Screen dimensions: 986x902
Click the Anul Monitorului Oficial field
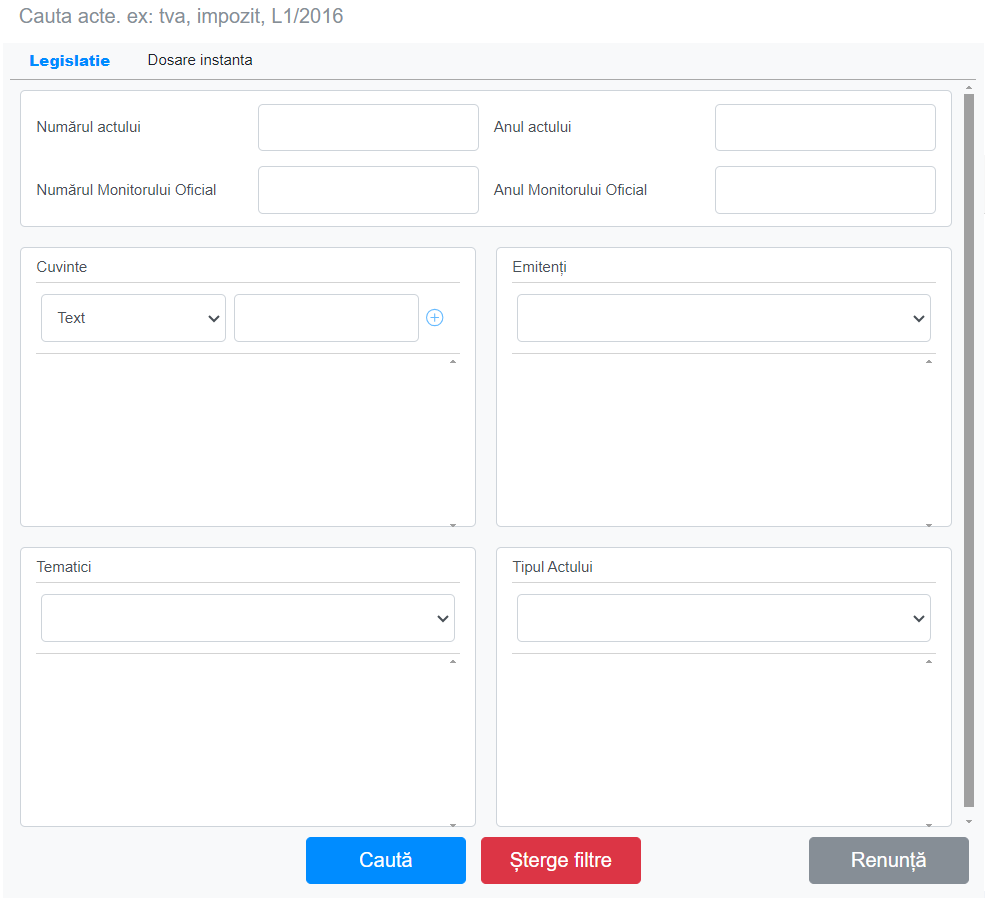click(x=825, y=190)
